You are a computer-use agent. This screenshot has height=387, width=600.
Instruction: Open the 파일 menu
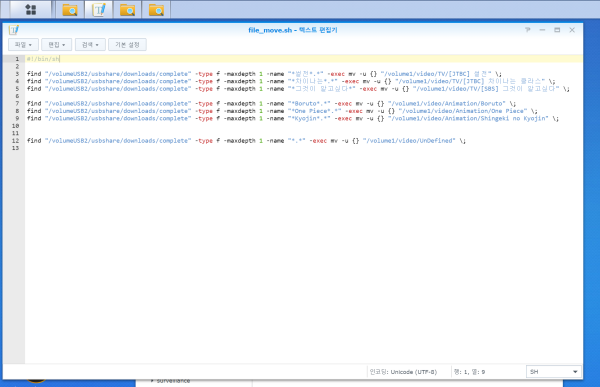(x=23, y=45)
